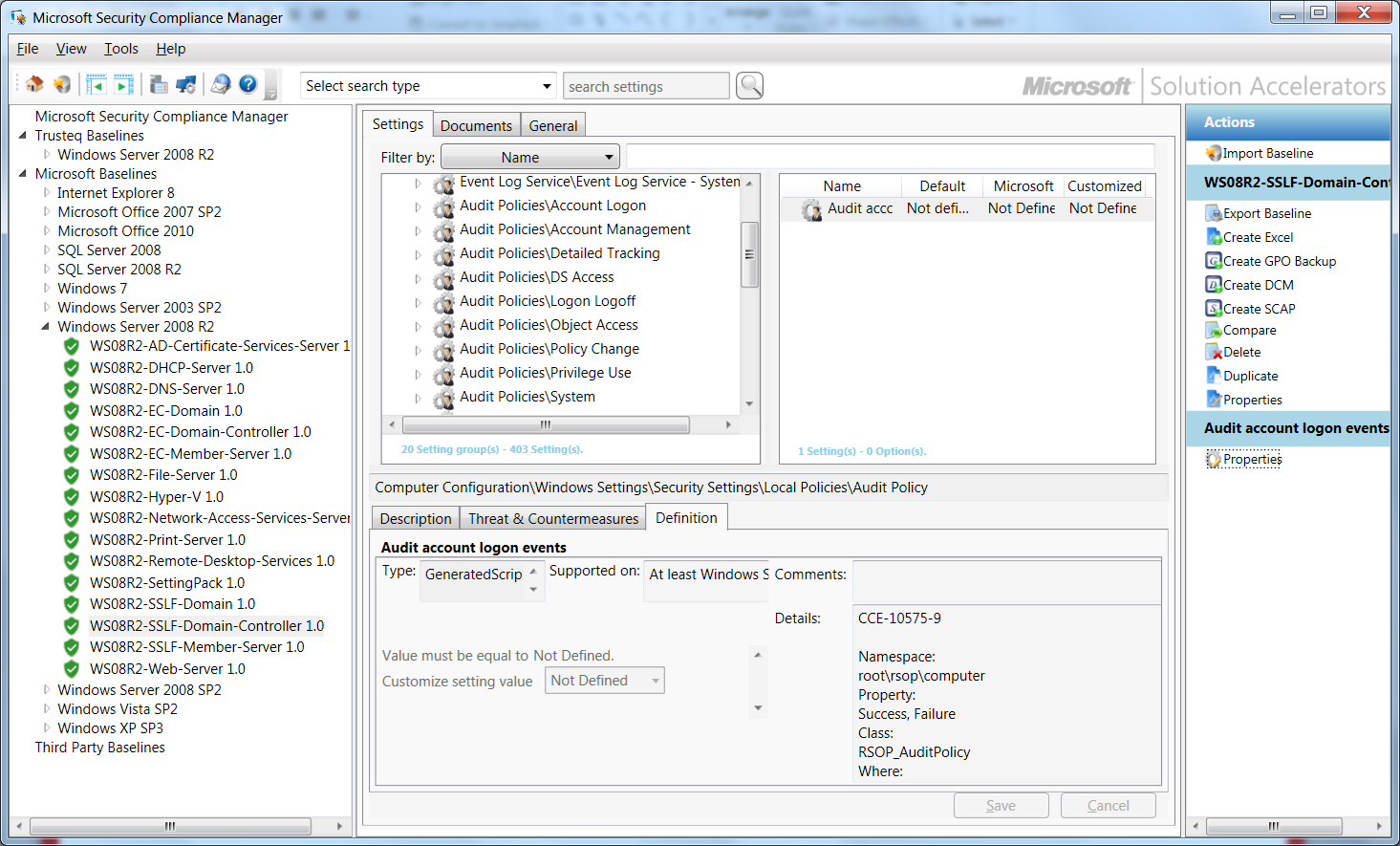Click the gear icon beside Audit Policies\System
This screenshot has width=1400, height=846.
coord(443,398)
